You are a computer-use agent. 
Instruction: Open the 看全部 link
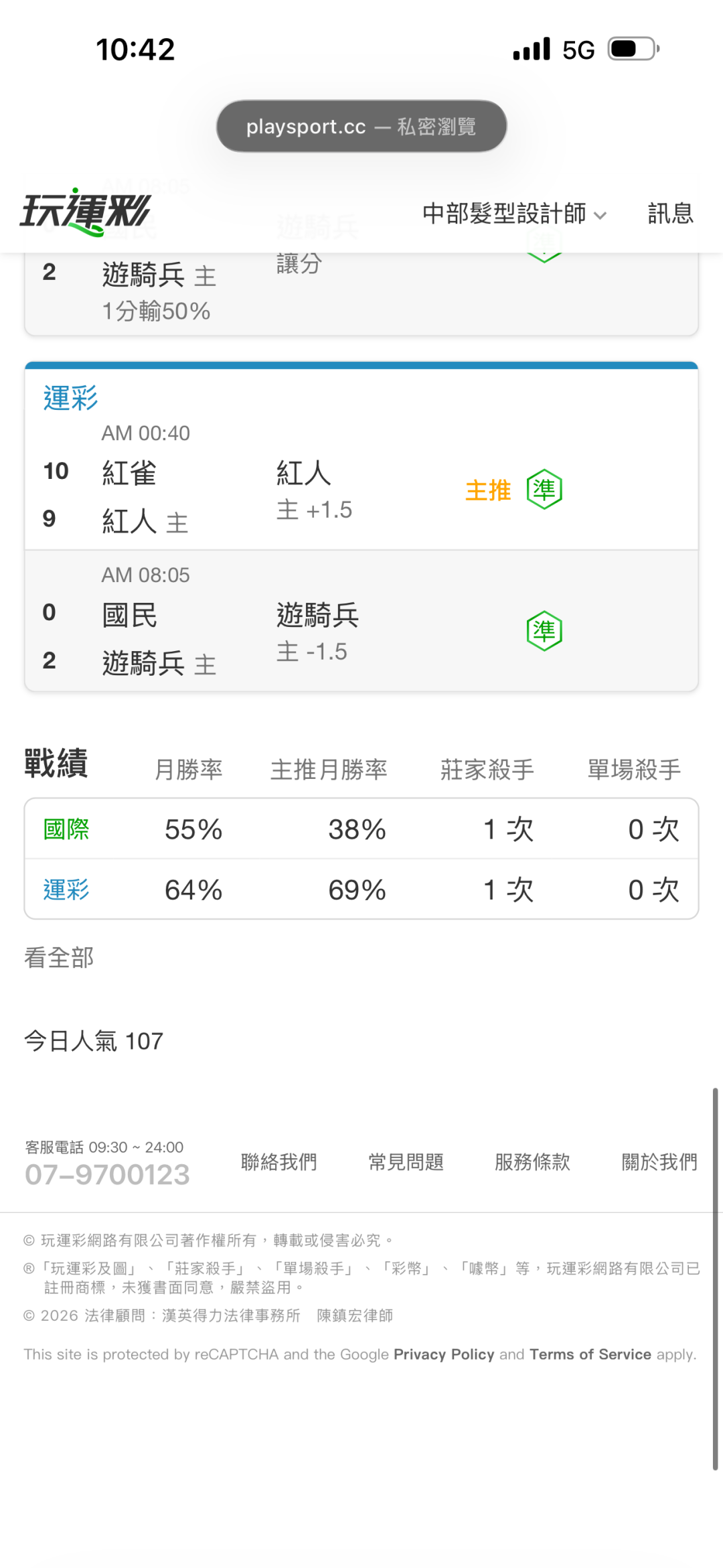(x=59, y=957)
